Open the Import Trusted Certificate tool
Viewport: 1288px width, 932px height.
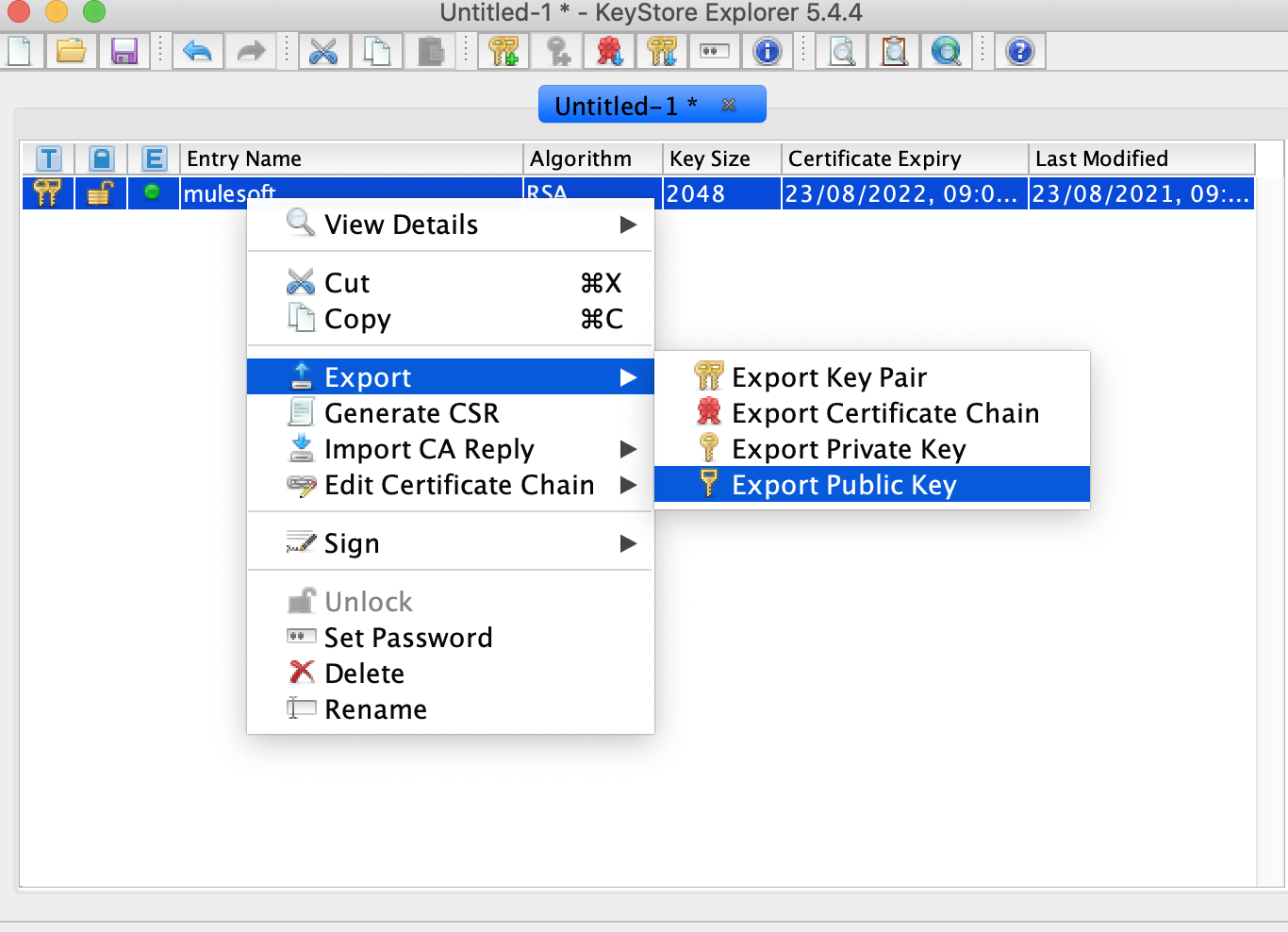[609, 52]
